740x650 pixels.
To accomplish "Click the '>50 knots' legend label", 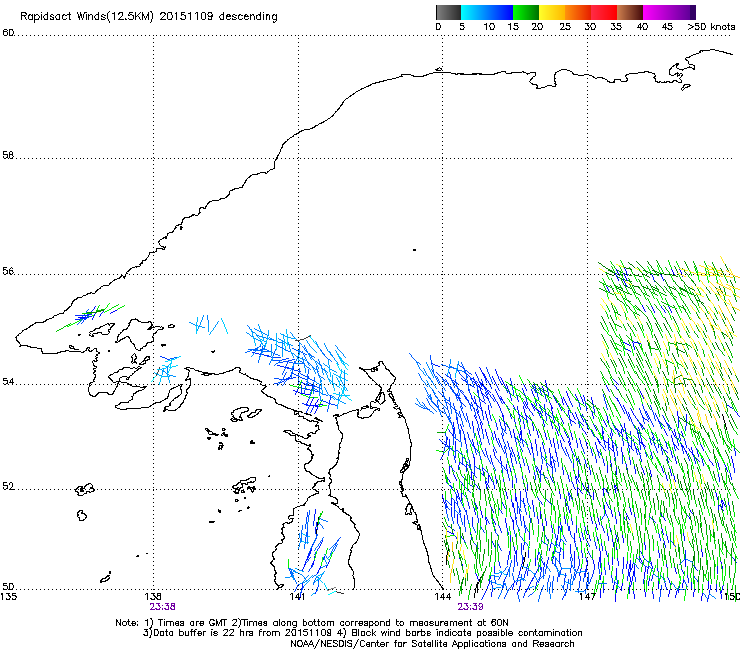I will [x=711, y=27].
